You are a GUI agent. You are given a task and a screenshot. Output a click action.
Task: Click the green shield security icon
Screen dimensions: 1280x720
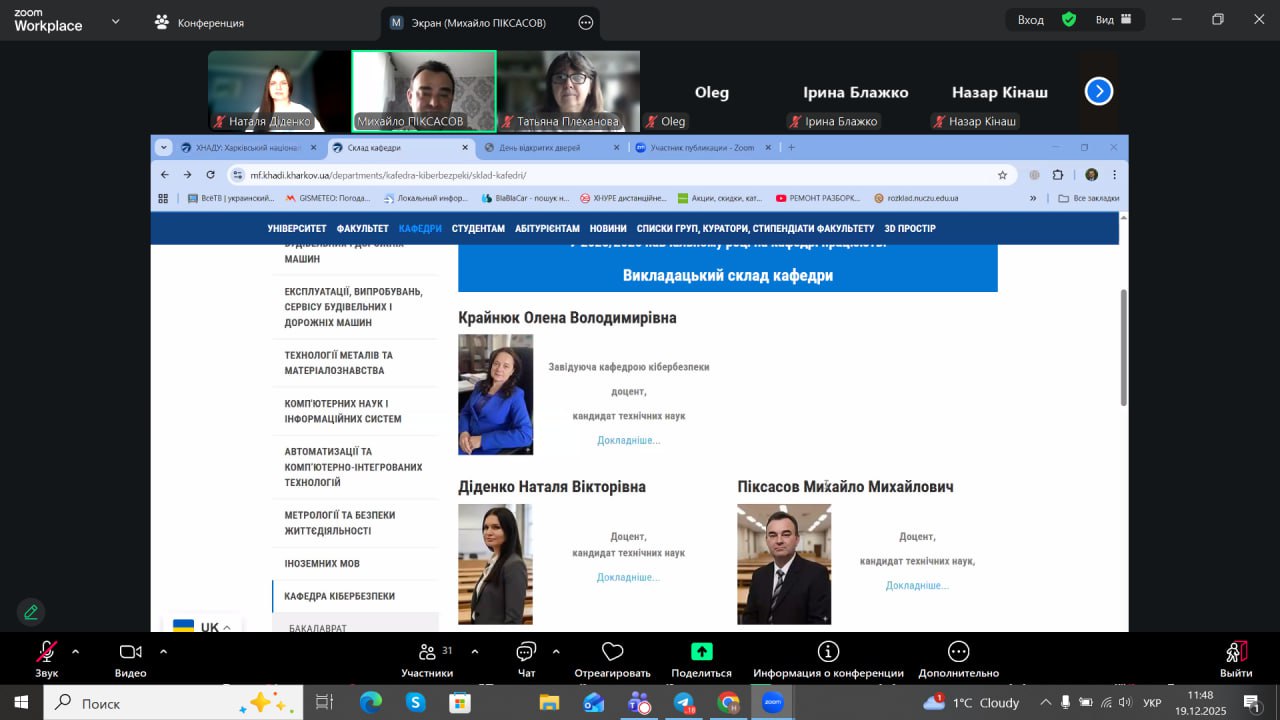(x=1069, y=19)
